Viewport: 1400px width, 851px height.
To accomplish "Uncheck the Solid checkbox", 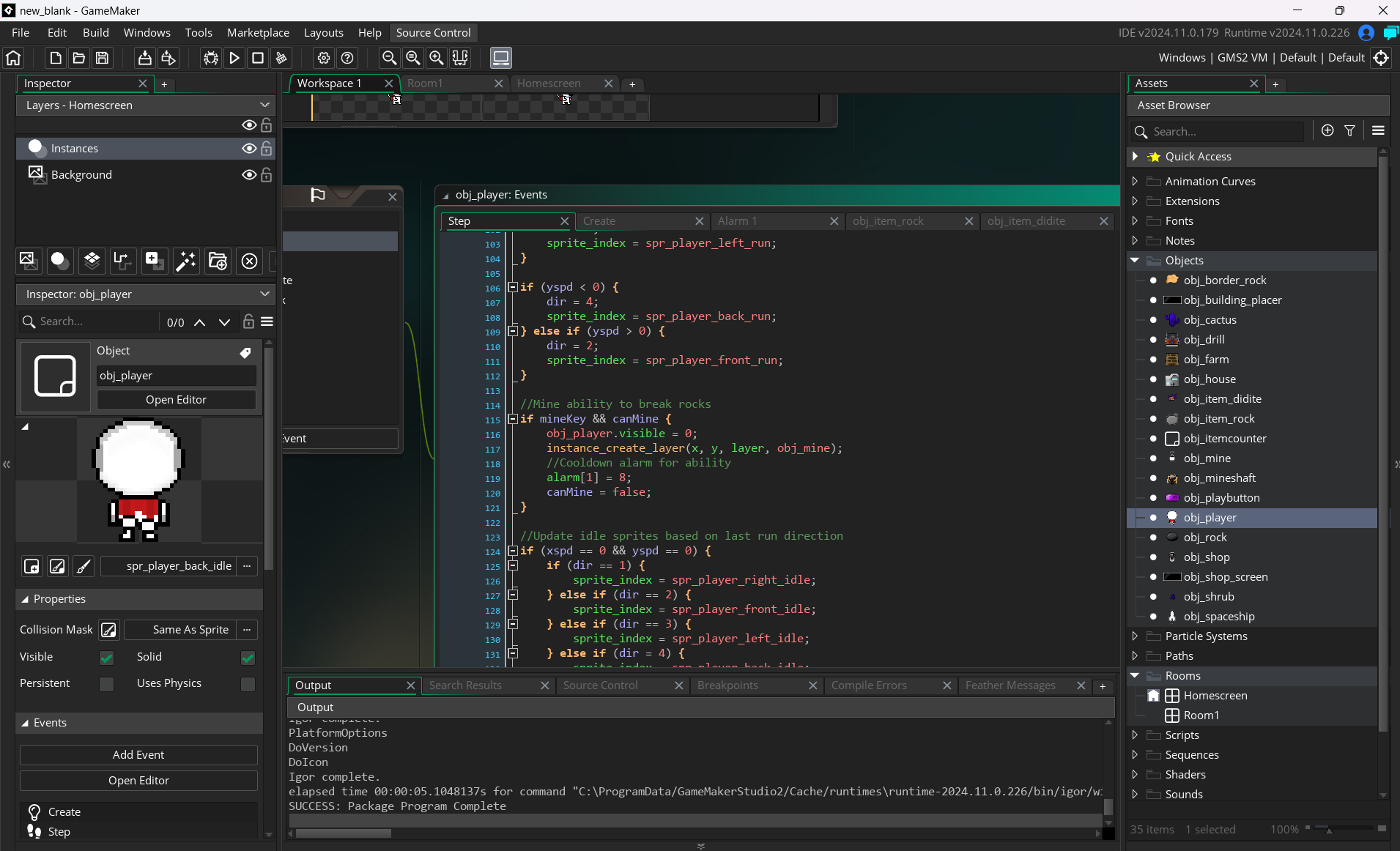I will 248,658.
